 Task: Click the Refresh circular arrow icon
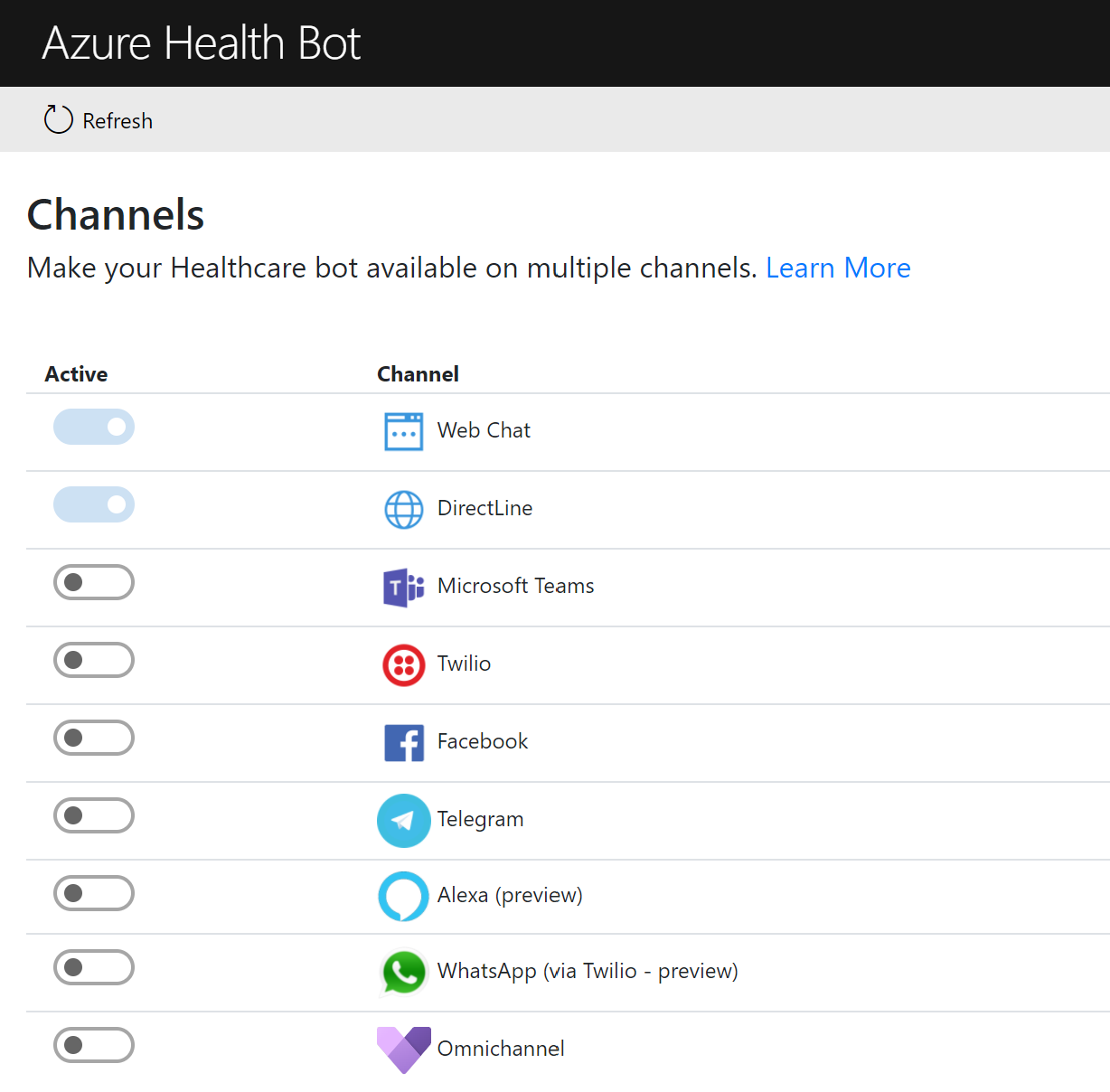point(59,119)
